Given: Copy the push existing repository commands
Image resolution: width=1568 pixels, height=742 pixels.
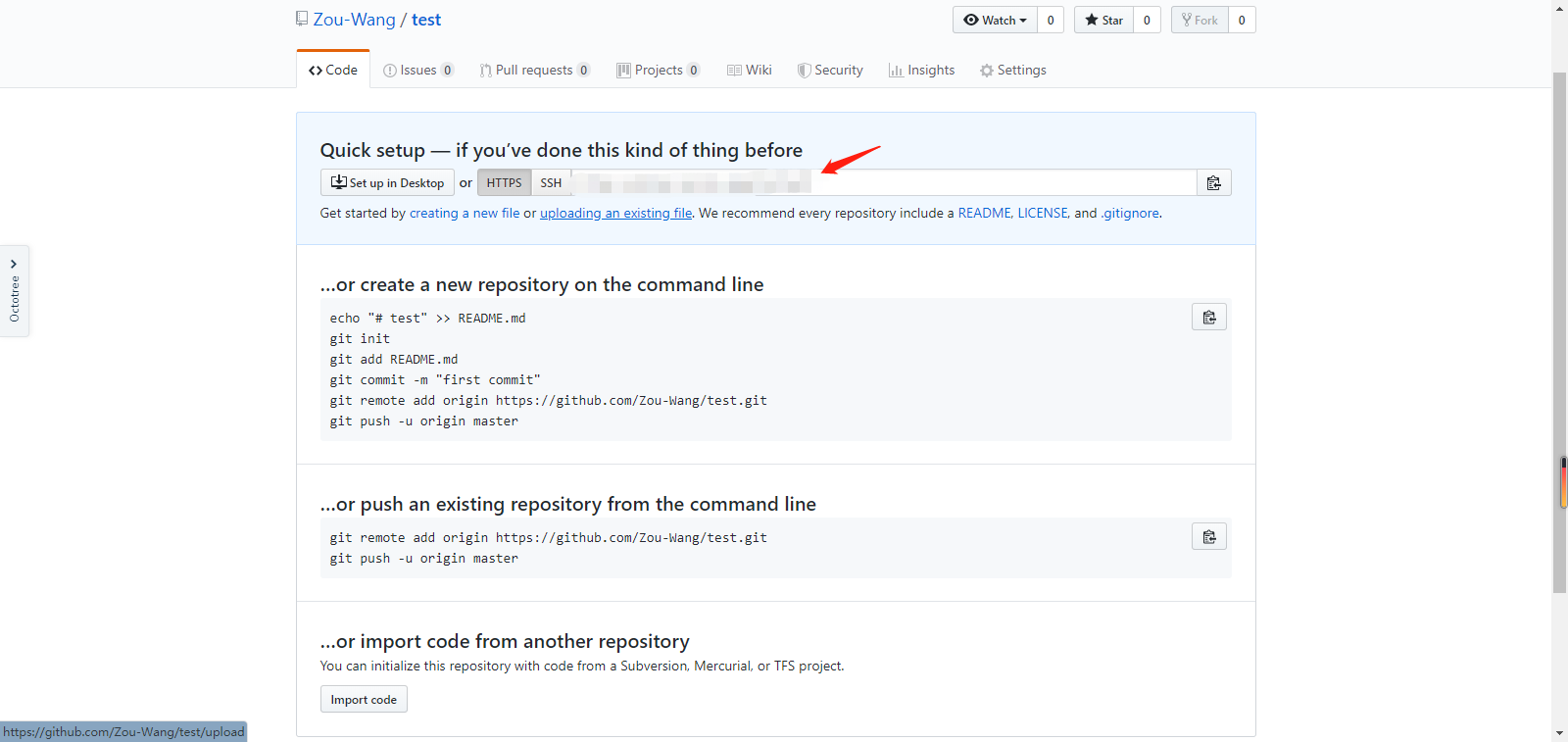Looking at the screenshot, I should pos(1209,536).
